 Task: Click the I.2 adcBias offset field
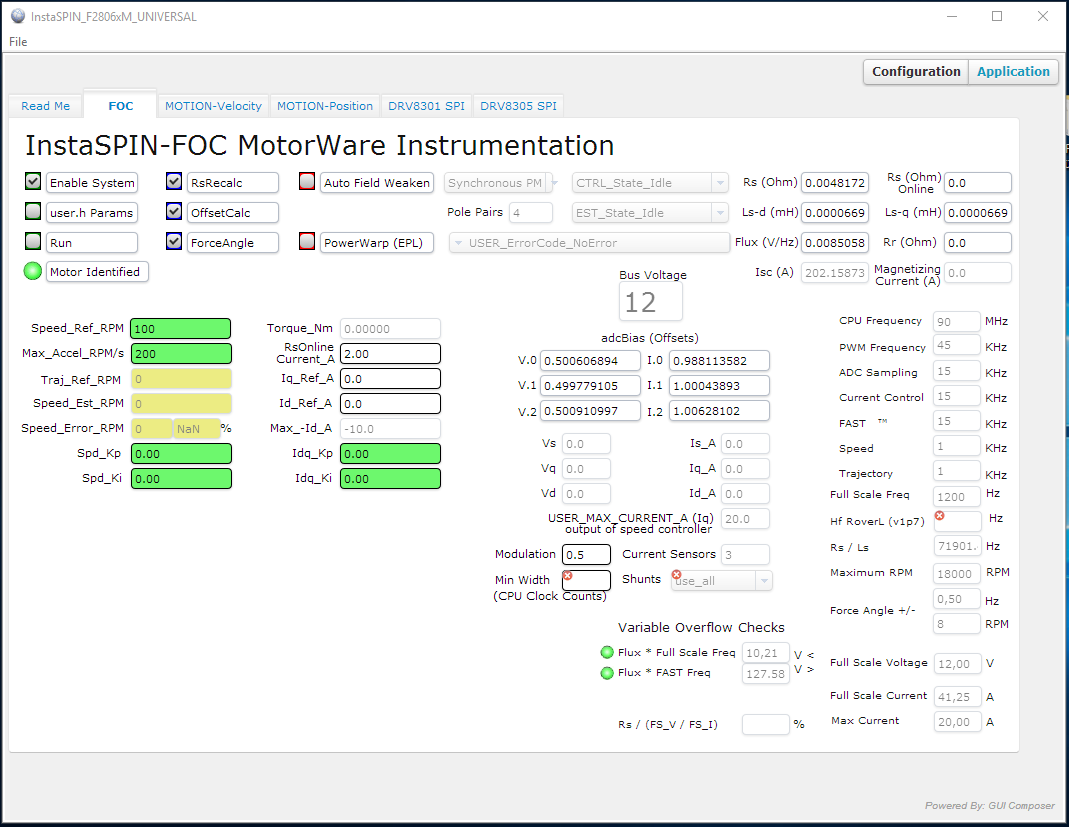coord(719,411)
